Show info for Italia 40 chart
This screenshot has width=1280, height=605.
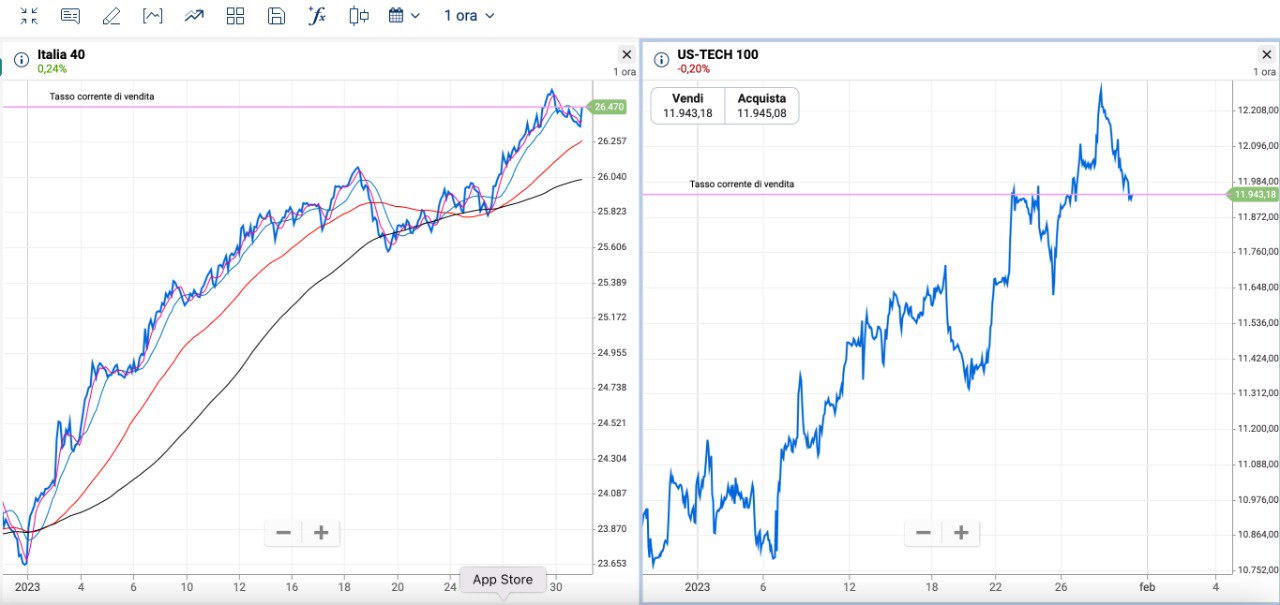(x=21, y=60)
